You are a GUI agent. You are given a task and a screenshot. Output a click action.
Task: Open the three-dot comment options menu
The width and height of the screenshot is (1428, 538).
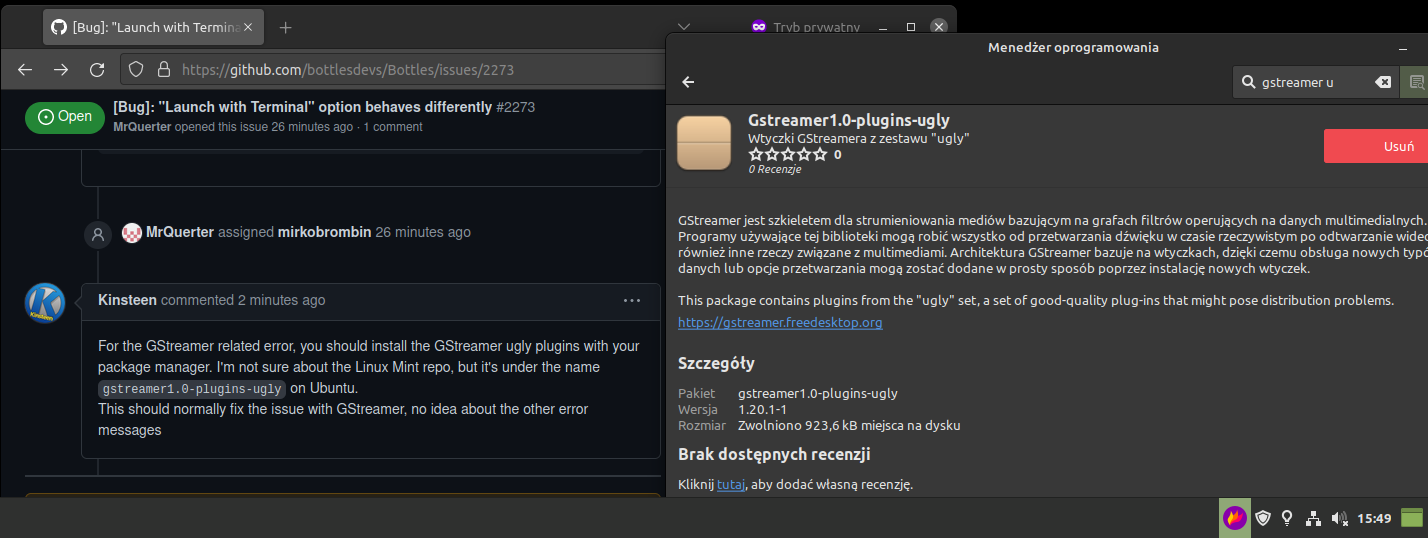pyautogui.click(x=632, y=300)
